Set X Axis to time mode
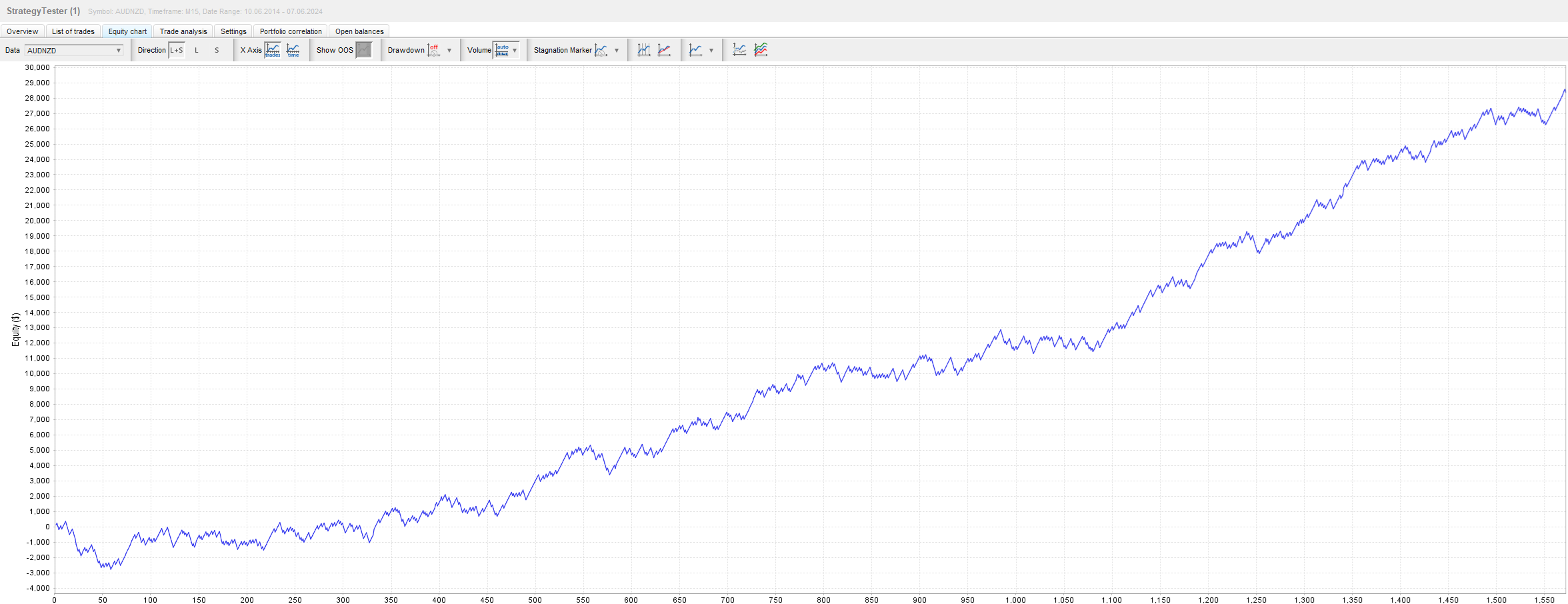The height and width of the screenshot is (604, 1568). [293, 50]
